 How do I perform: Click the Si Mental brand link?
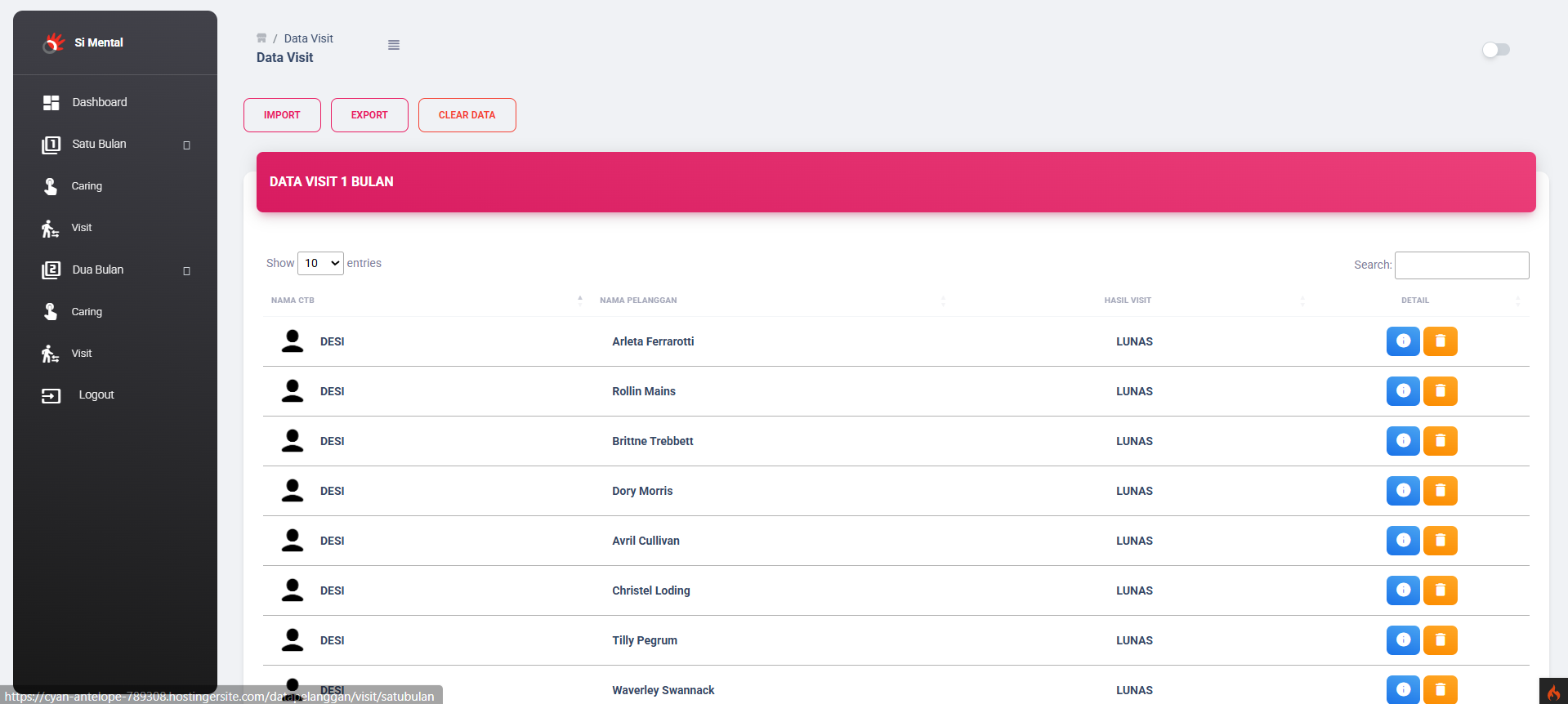point(99,42)
